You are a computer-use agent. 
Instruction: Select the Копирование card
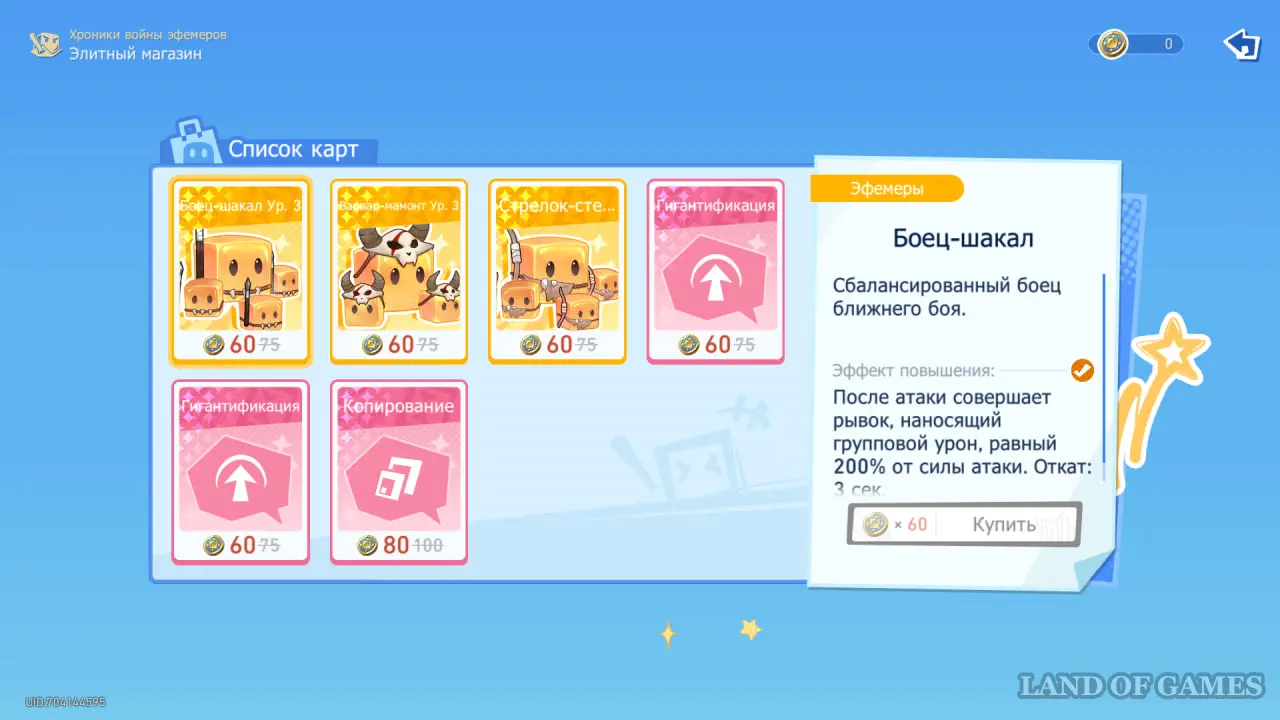pos(399,472)
